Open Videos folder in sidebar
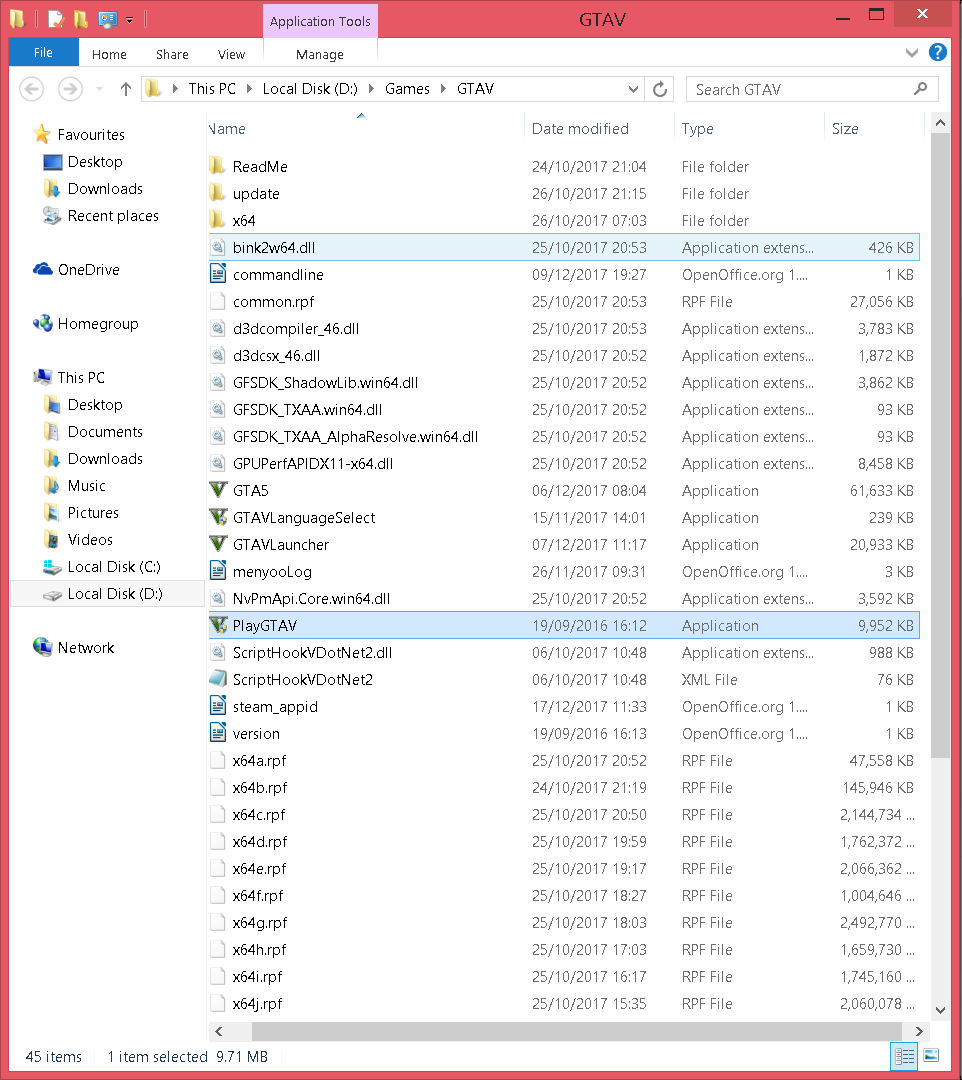962x1080 pixels. pos(90,539)
